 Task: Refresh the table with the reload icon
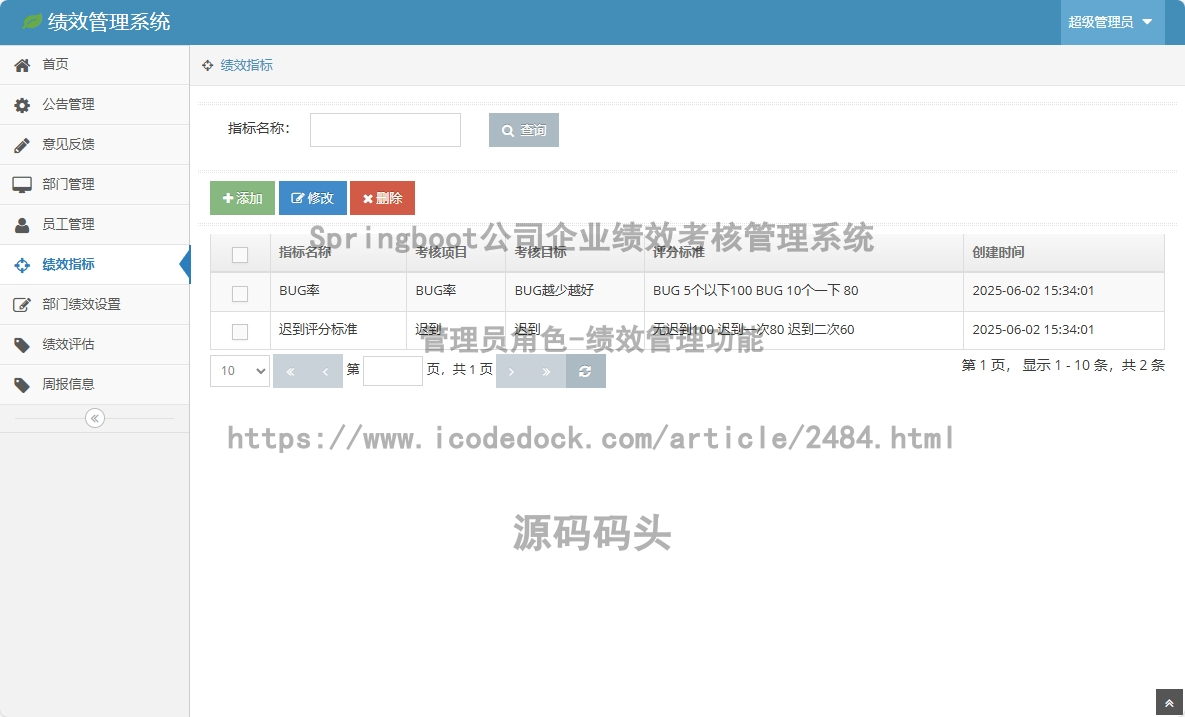pyautogui.click(x=585, y=371)
